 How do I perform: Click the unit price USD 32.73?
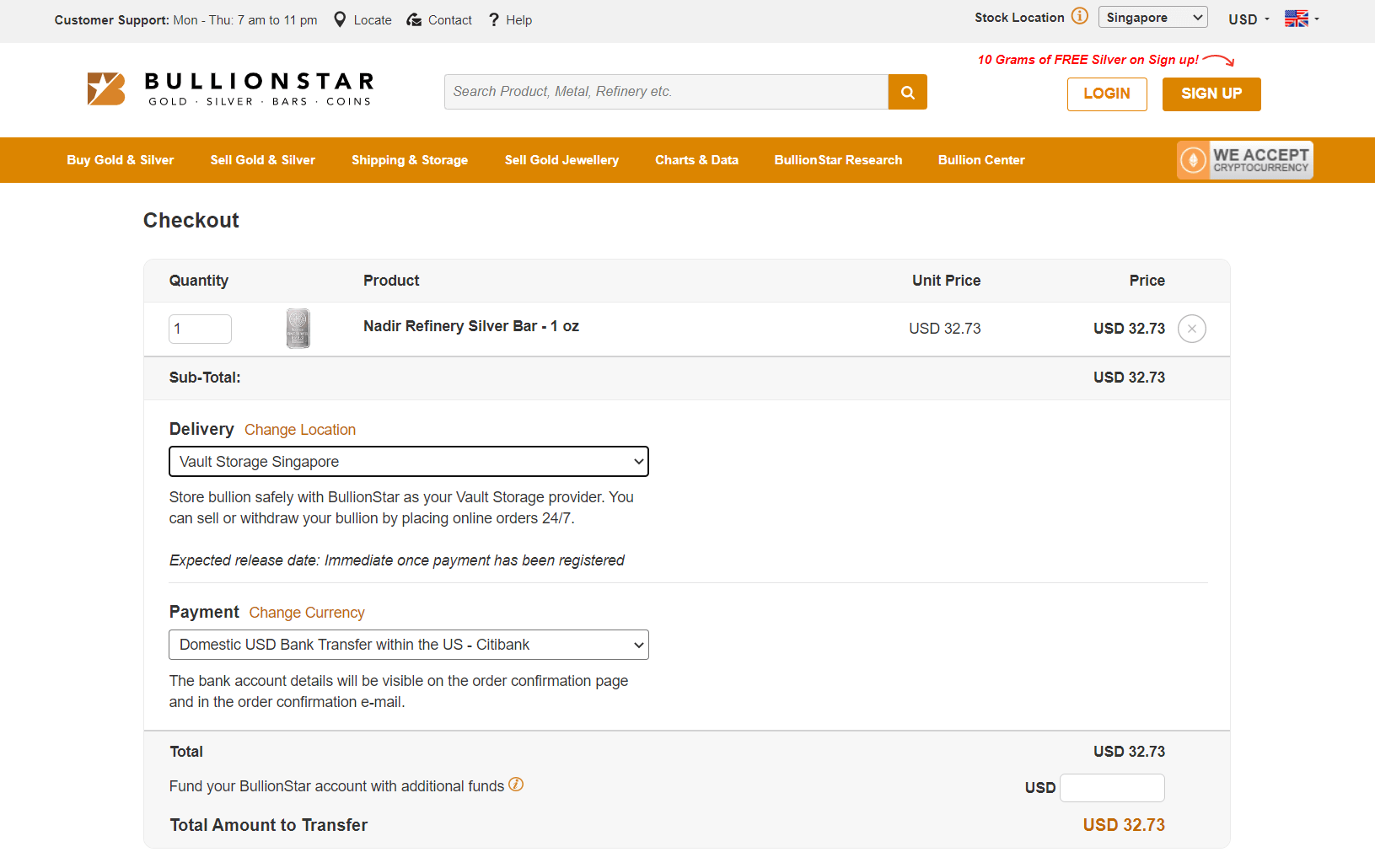click(x=944, y=329)
